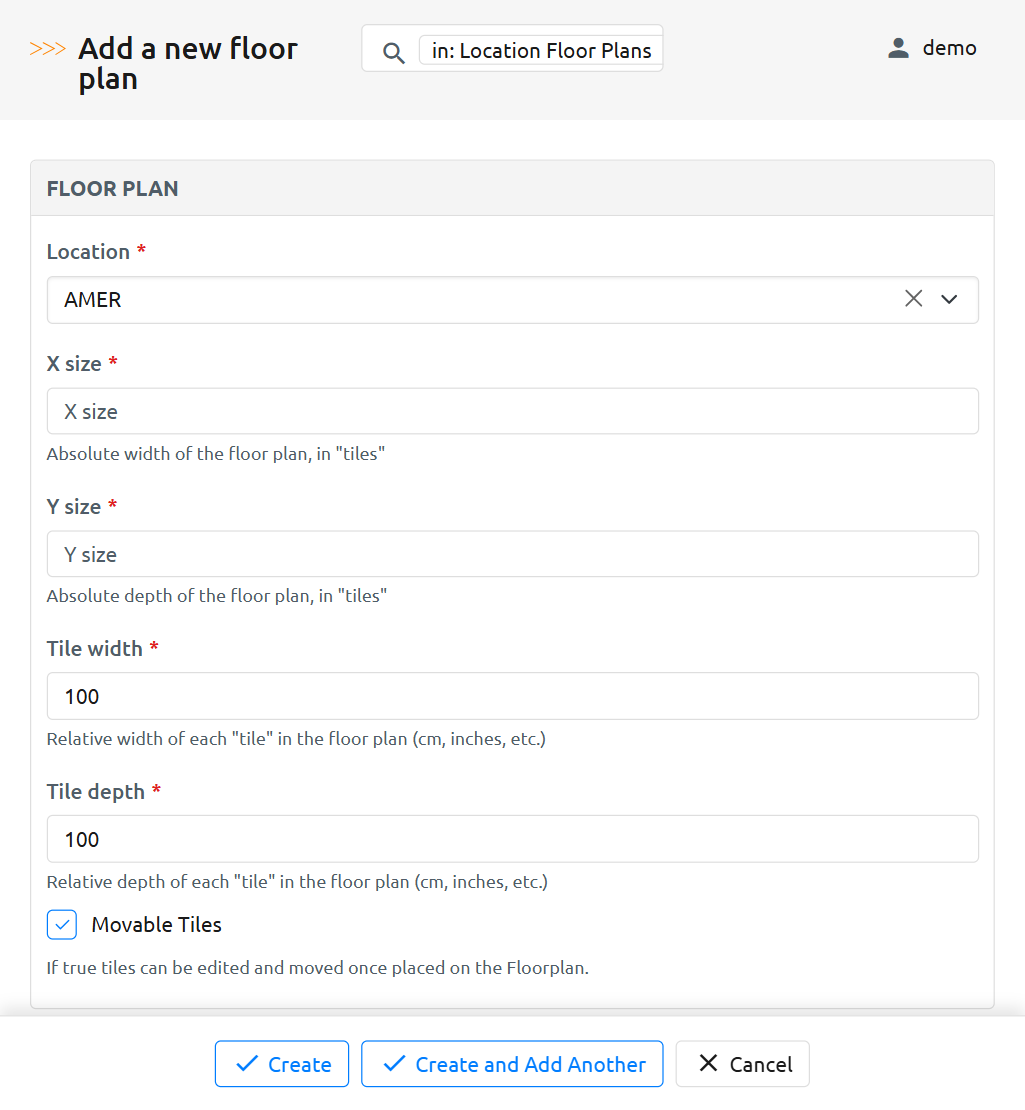Click the search magnifier icon
1025x1110 pixels.
[x=393, y=51]
